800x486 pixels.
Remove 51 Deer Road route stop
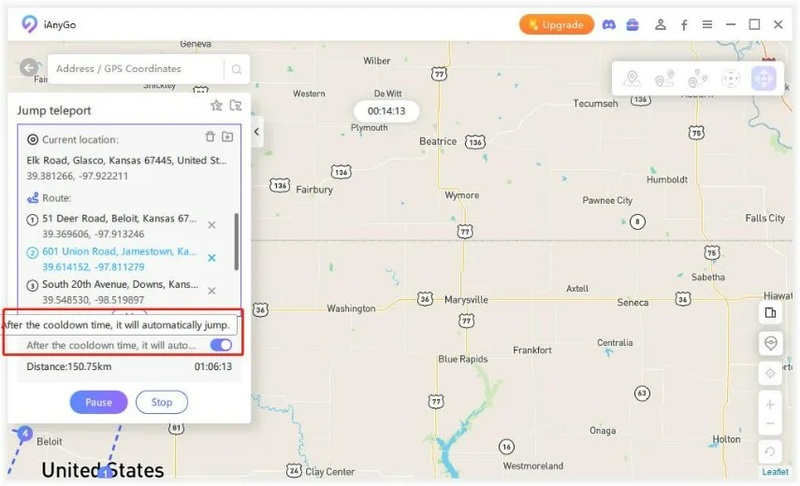point(212,225)
